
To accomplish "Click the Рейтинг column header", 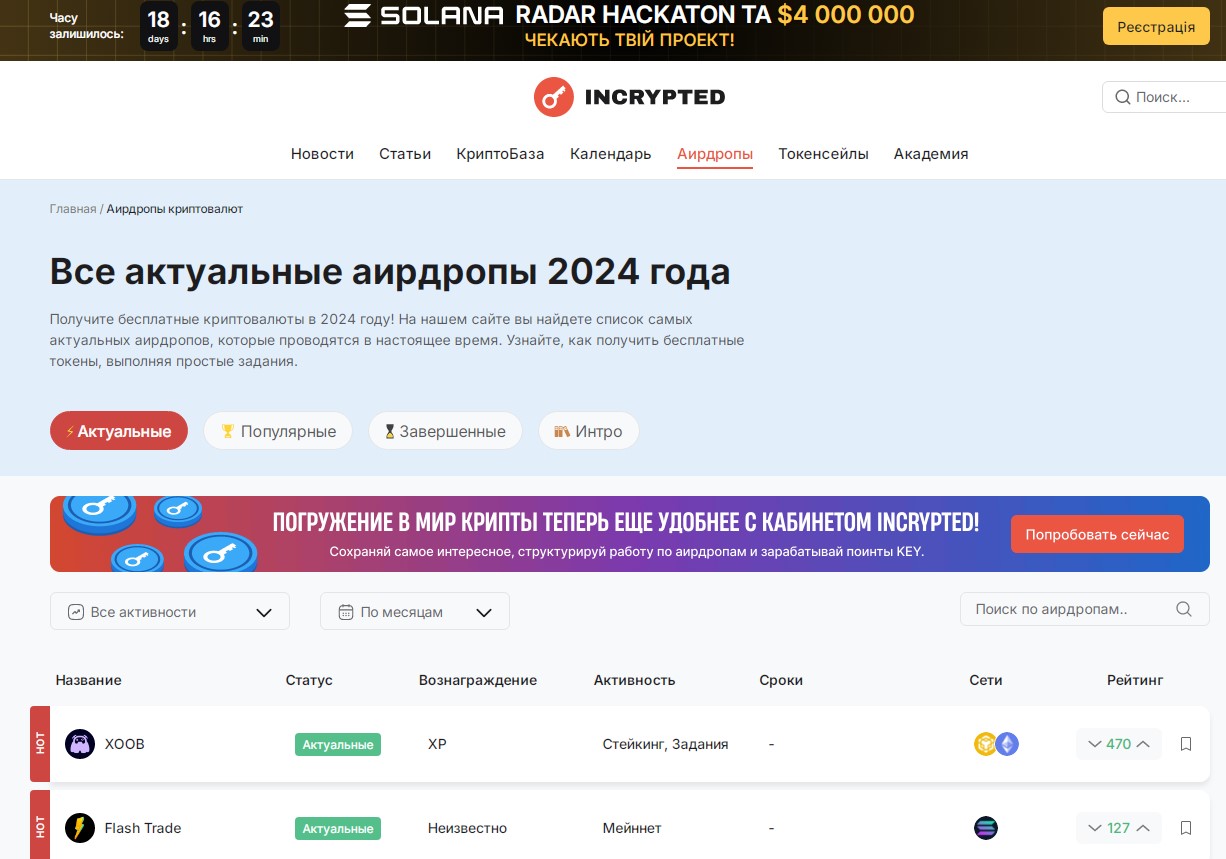I will pos(1135,680).
